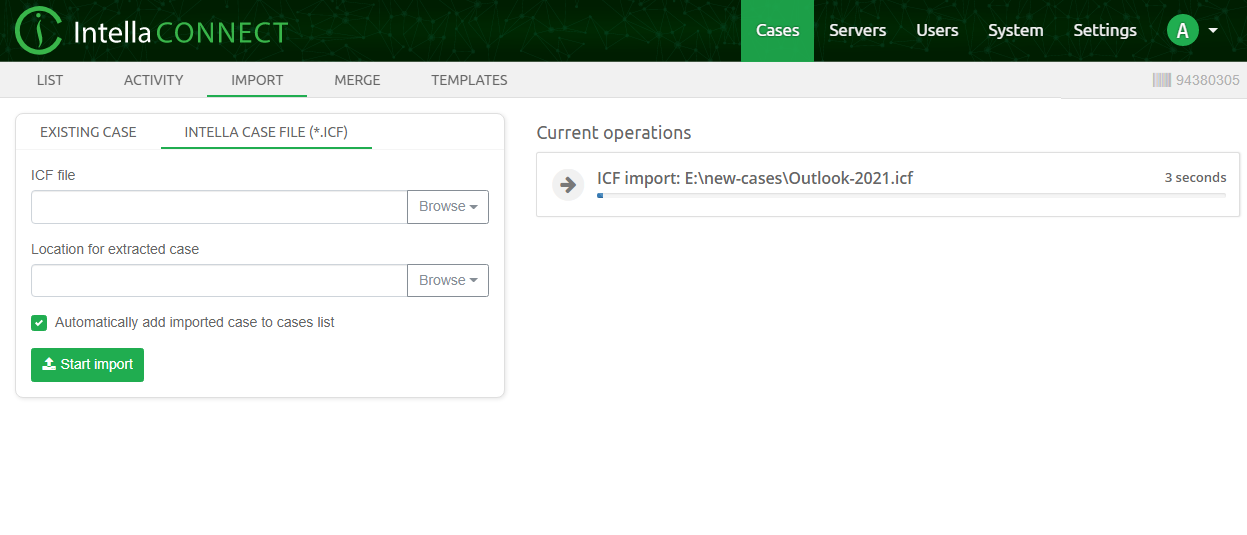This screenshot has height=535, width=1247.
Task: Open the Activity subtab
Action: pyautogui.click(x=153, y=80)
